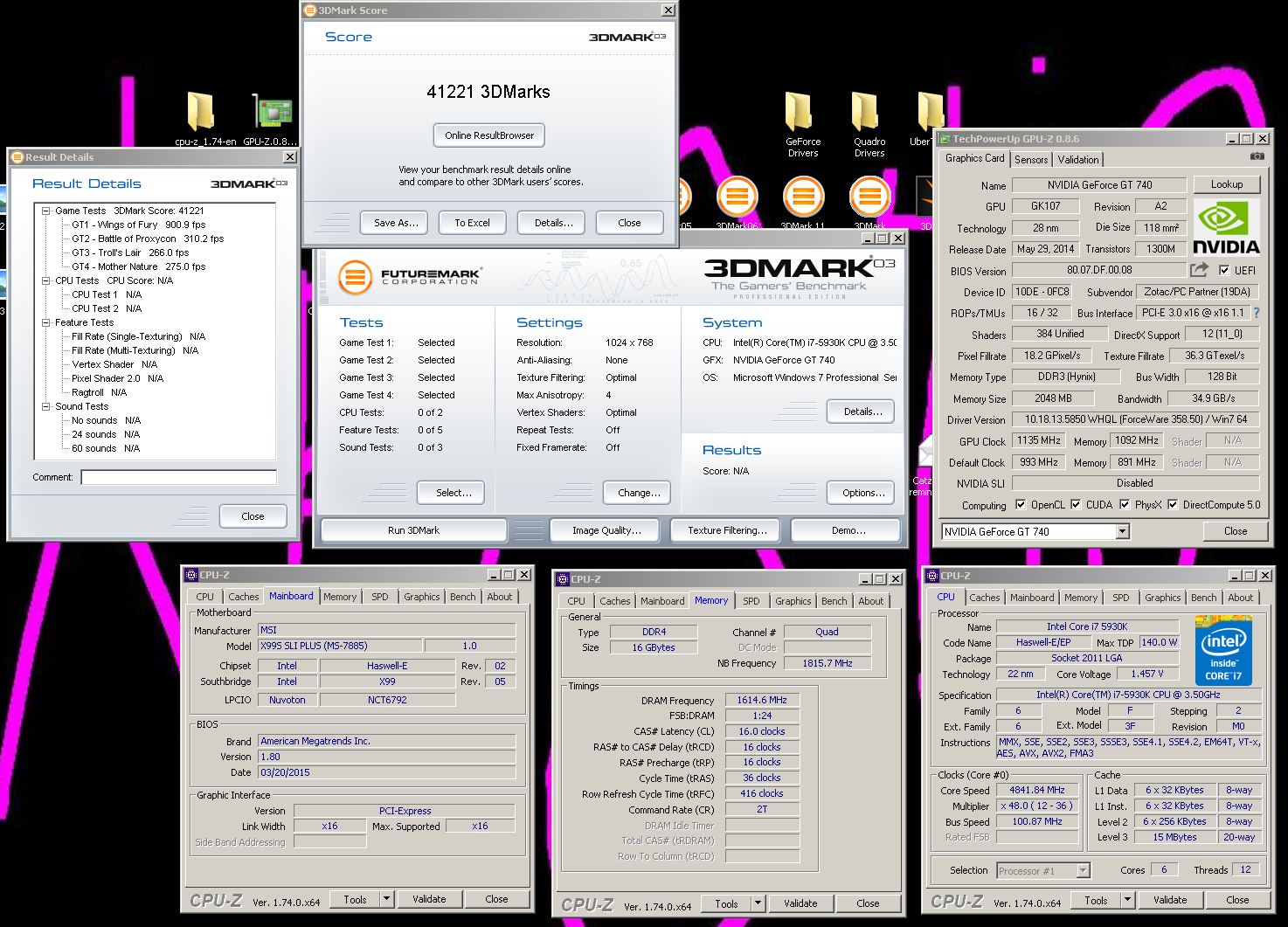
Task: Click title icon of CPU-Z Memory window
Action: [563, 579]
